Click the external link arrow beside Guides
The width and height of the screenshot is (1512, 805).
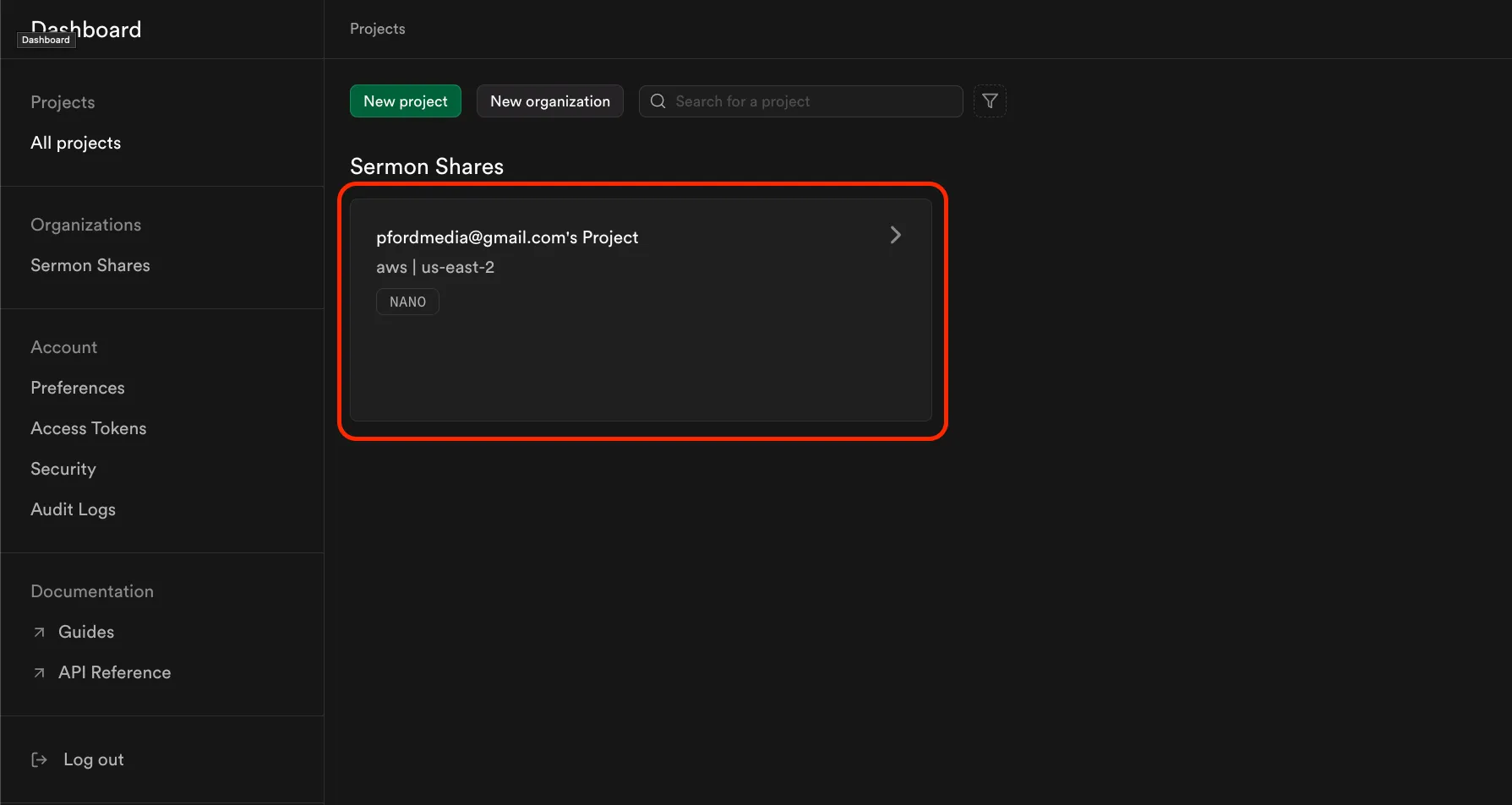(37, 631)
